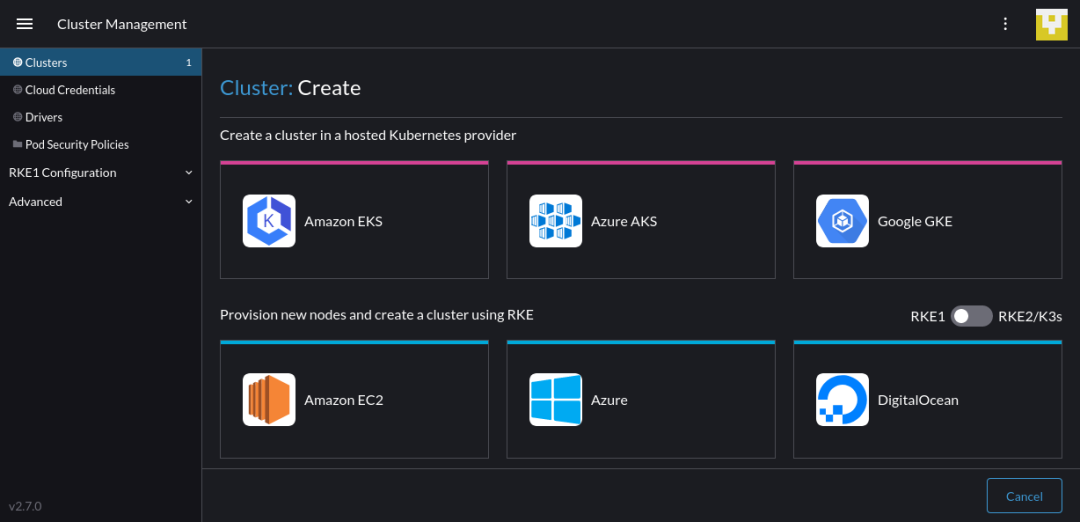This screenshot has width=1080, height=522.
Task: Click the Amazon EC2 logo icon
Action: pos(269,400)
